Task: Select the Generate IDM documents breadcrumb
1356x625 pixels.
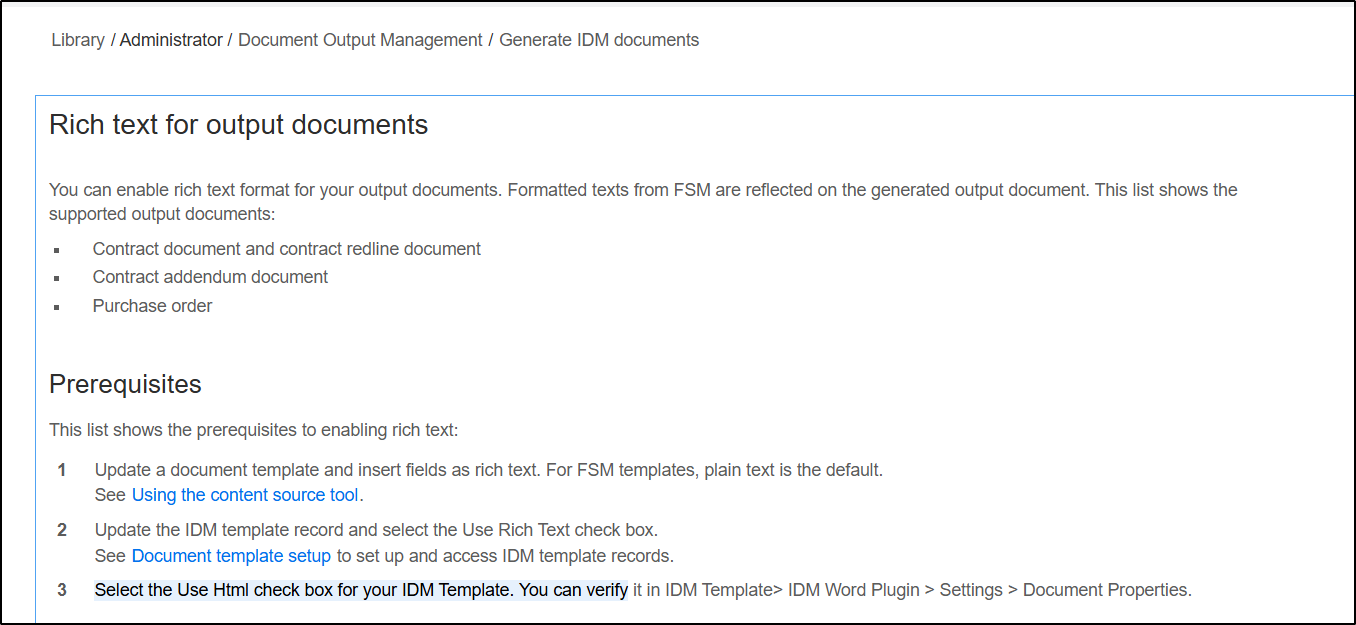Action: (x=599, y=41)
